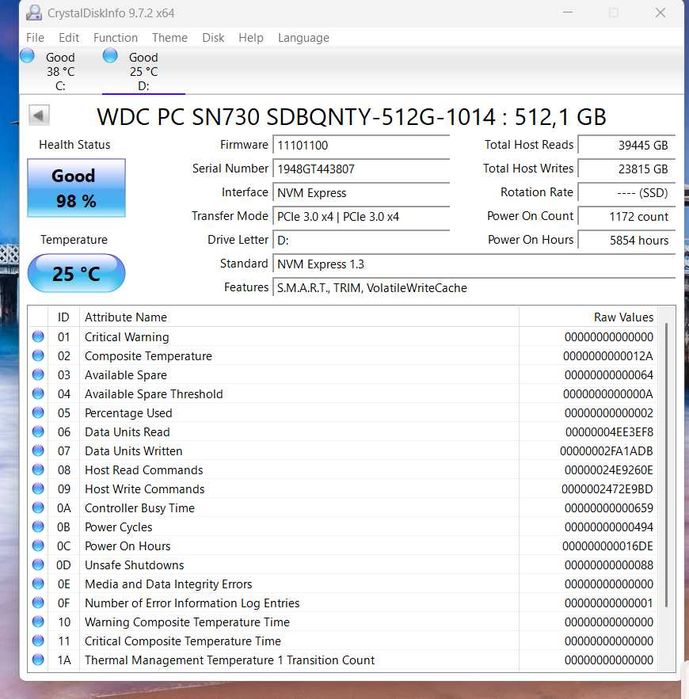Click status orb for Available Spare Threshold row

coord(38,394)
